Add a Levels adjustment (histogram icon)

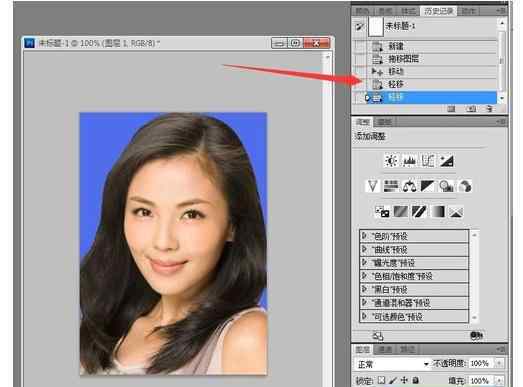(409, 161)
